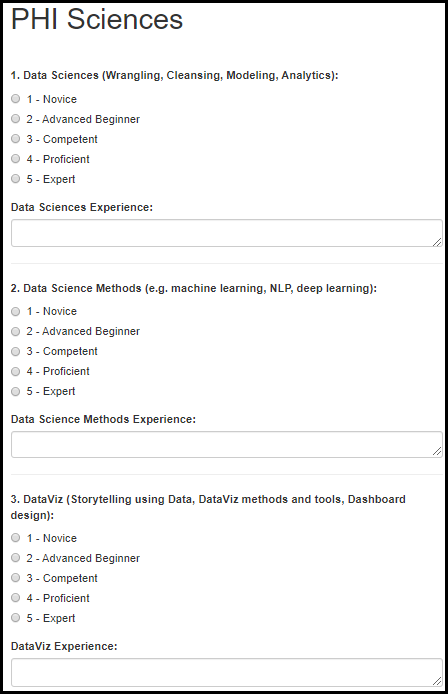Select '1 - Novice' for DataViz
This screenshot has width=448, height=694.
[x=15, y=538]
